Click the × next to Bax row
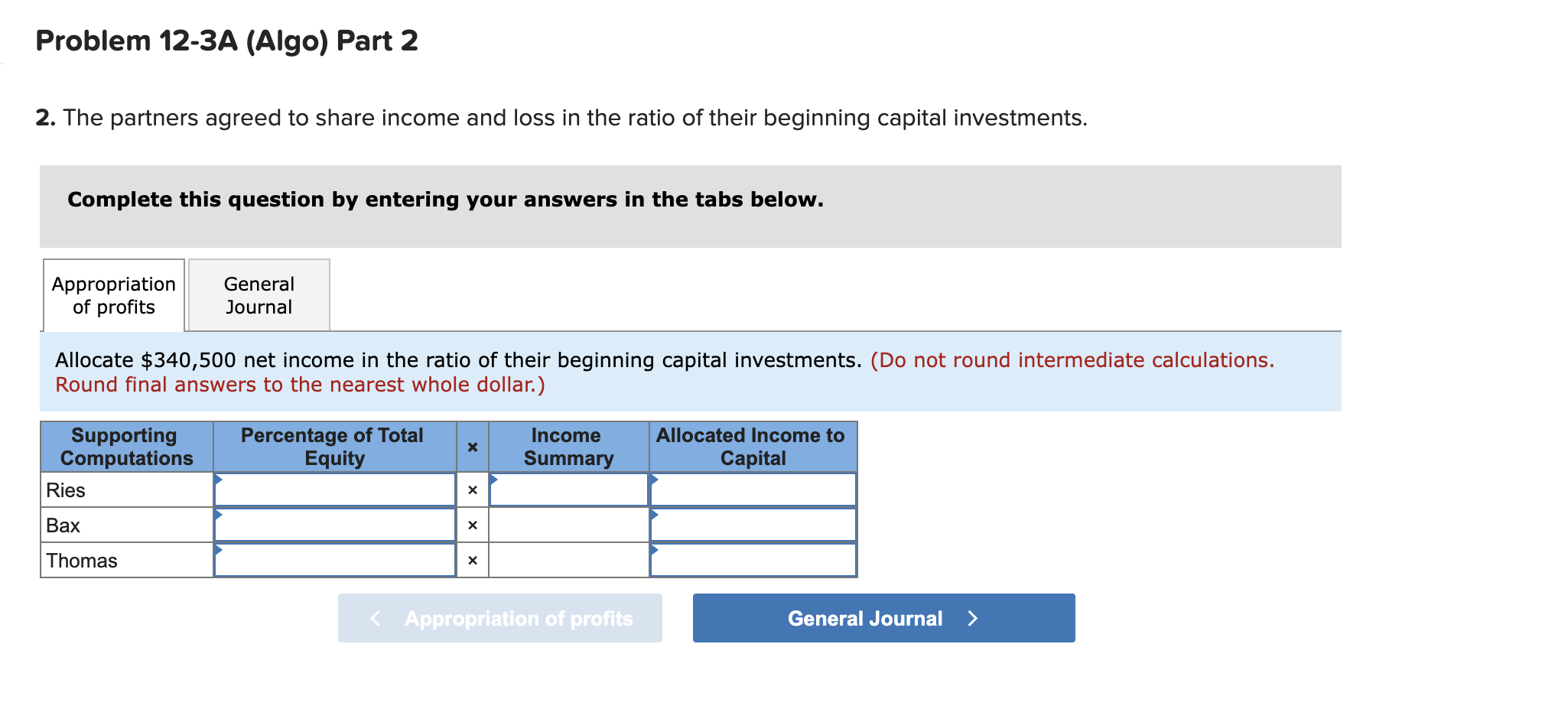Image resolution: width=1568 pixels, height=722 pixels. [472, 525]
